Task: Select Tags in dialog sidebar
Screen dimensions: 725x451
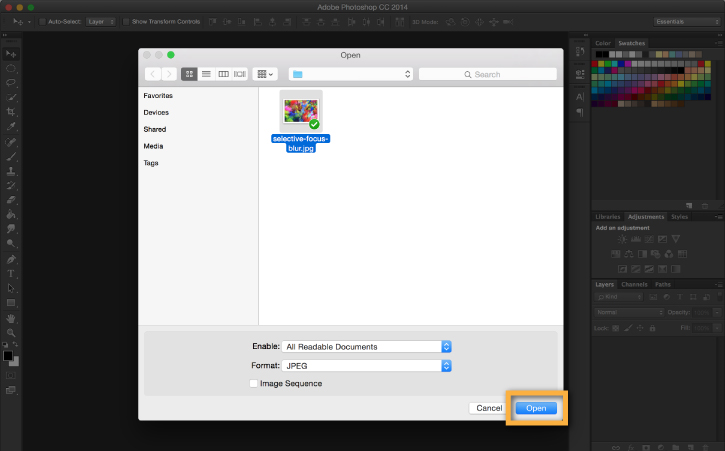Action: (x=151, y=163)
